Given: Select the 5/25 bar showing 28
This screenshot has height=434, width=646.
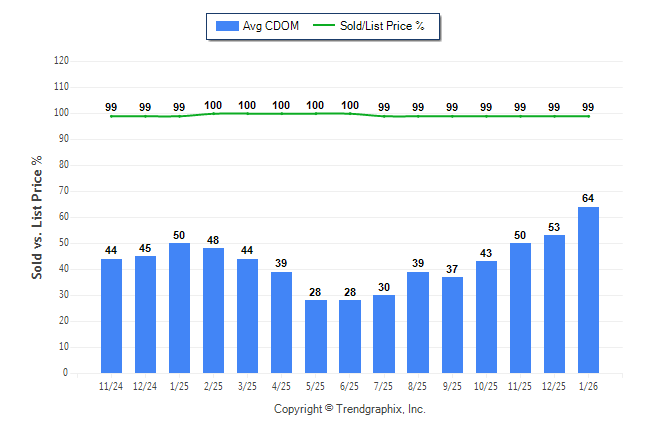Looking at the screenshot, I should point(316,336).
